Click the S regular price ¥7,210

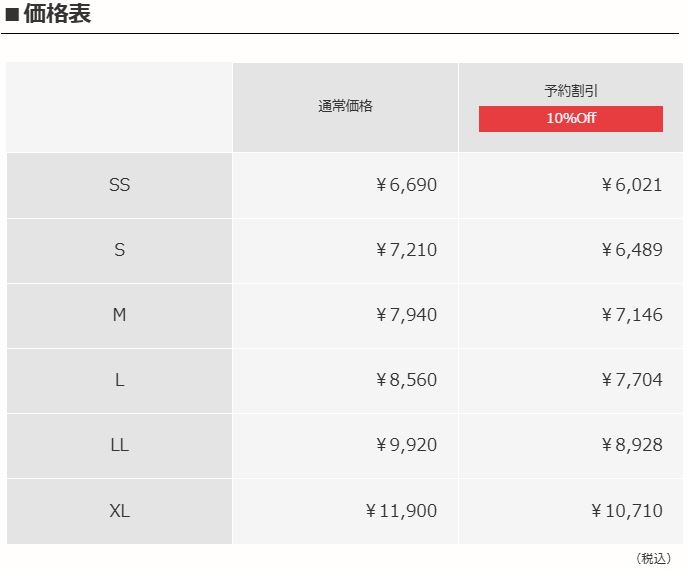(406, 250)
